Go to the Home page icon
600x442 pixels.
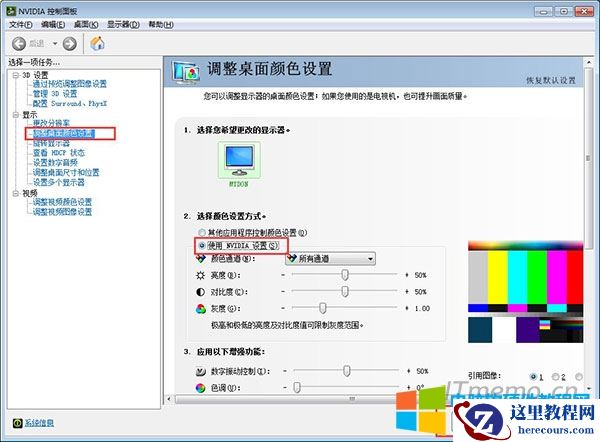click(x=97, y=44)
